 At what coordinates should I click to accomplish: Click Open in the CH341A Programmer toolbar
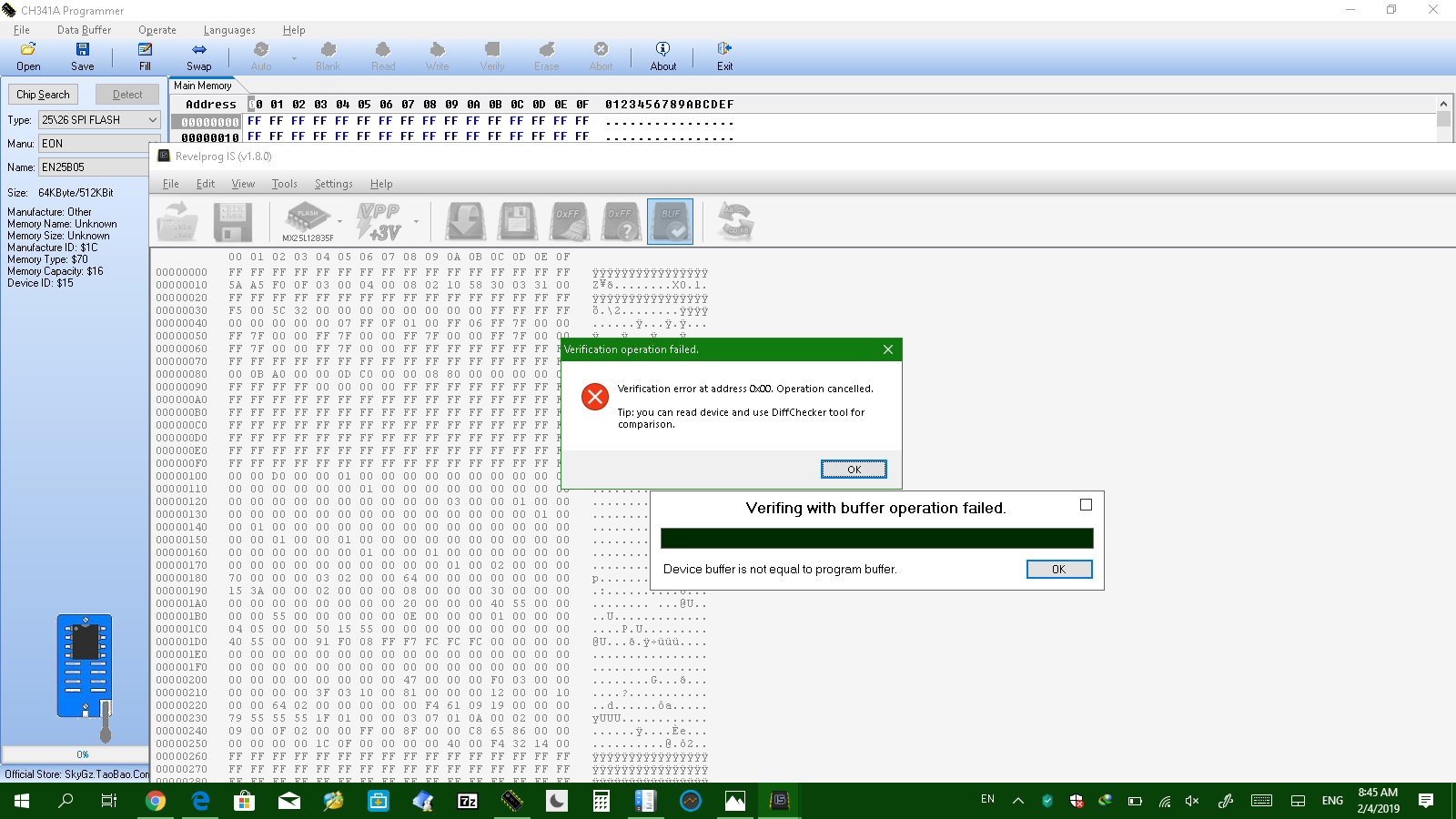pyautogui.click(x=28, y=56)
